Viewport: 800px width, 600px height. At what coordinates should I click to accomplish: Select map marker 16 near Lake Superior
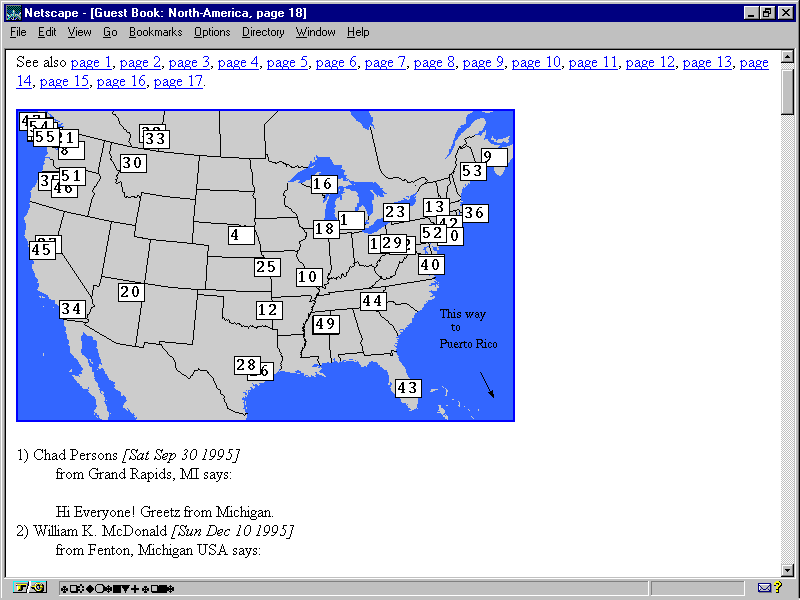[322, 184]
